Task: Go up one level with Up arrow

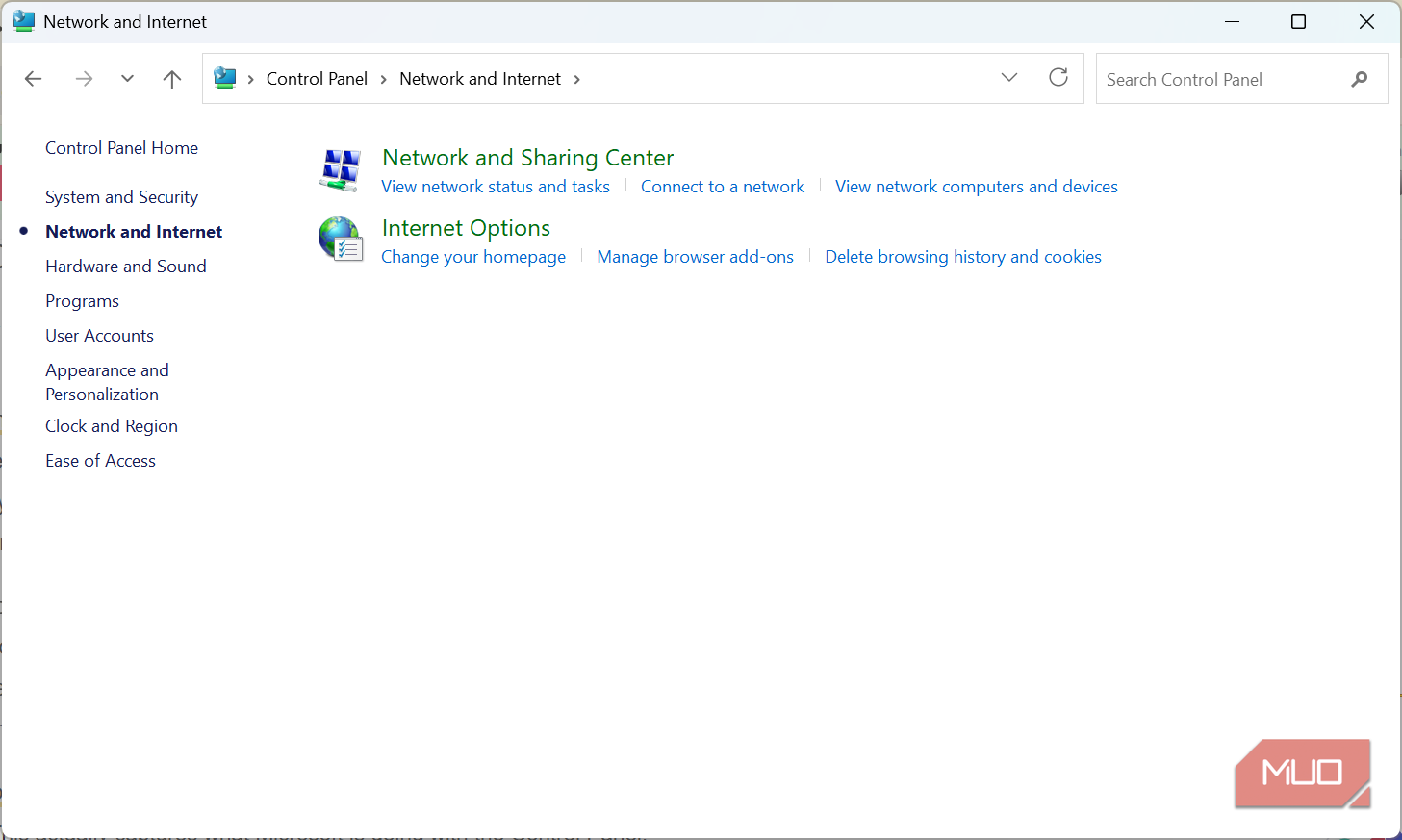Action: (172, 79)
